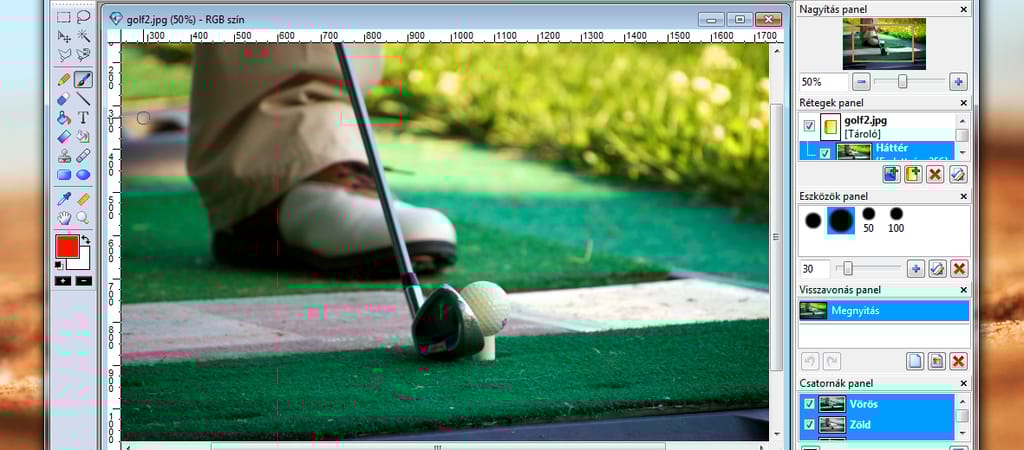Screen dimensions: 1024x450
Task: Pick the magic wand tool
Action: (x=83, y=36)
